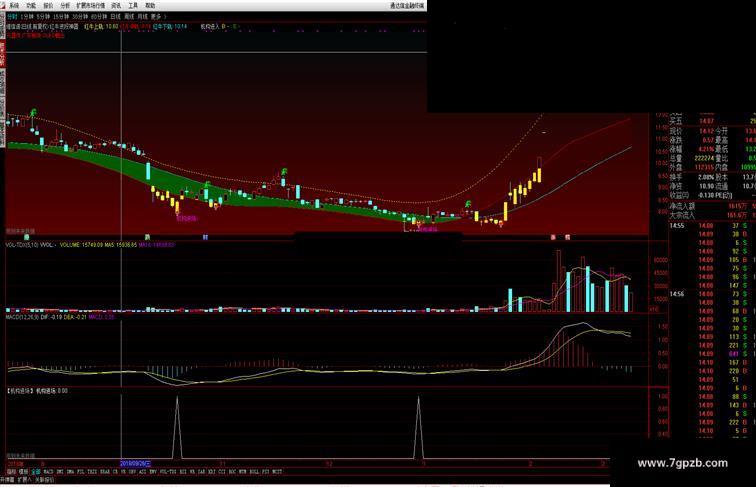756x487 pixels.
Task: Open the 扩展市场行情 menu
Action: pos(91,6)
